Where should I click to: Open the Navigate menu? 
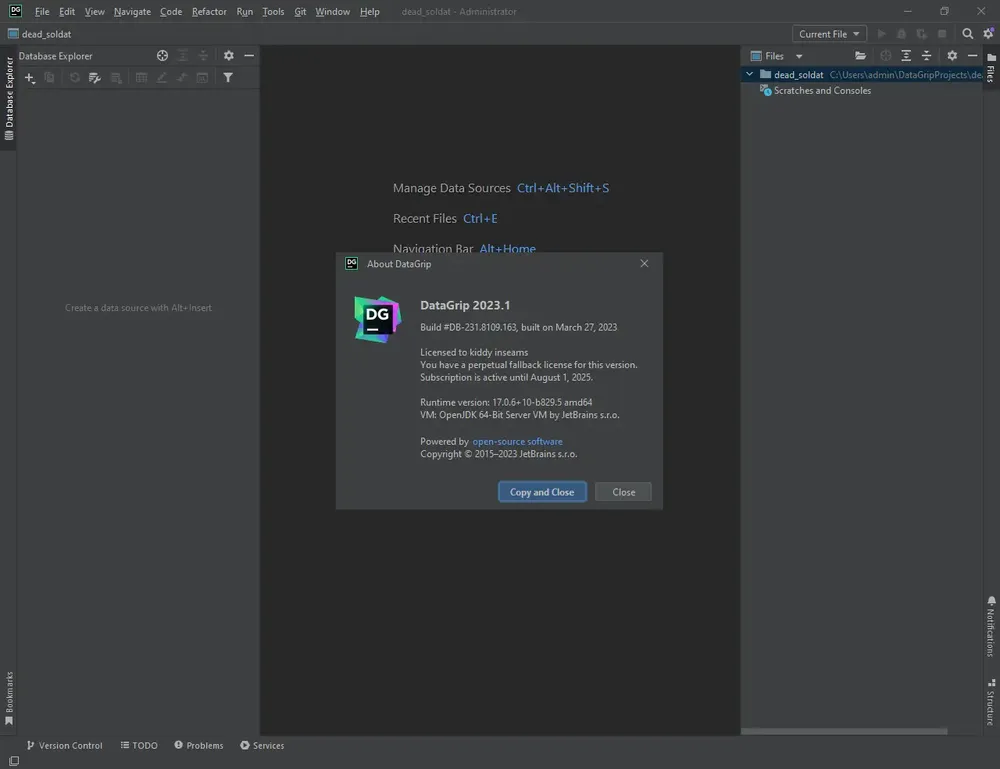coord(132,11)
